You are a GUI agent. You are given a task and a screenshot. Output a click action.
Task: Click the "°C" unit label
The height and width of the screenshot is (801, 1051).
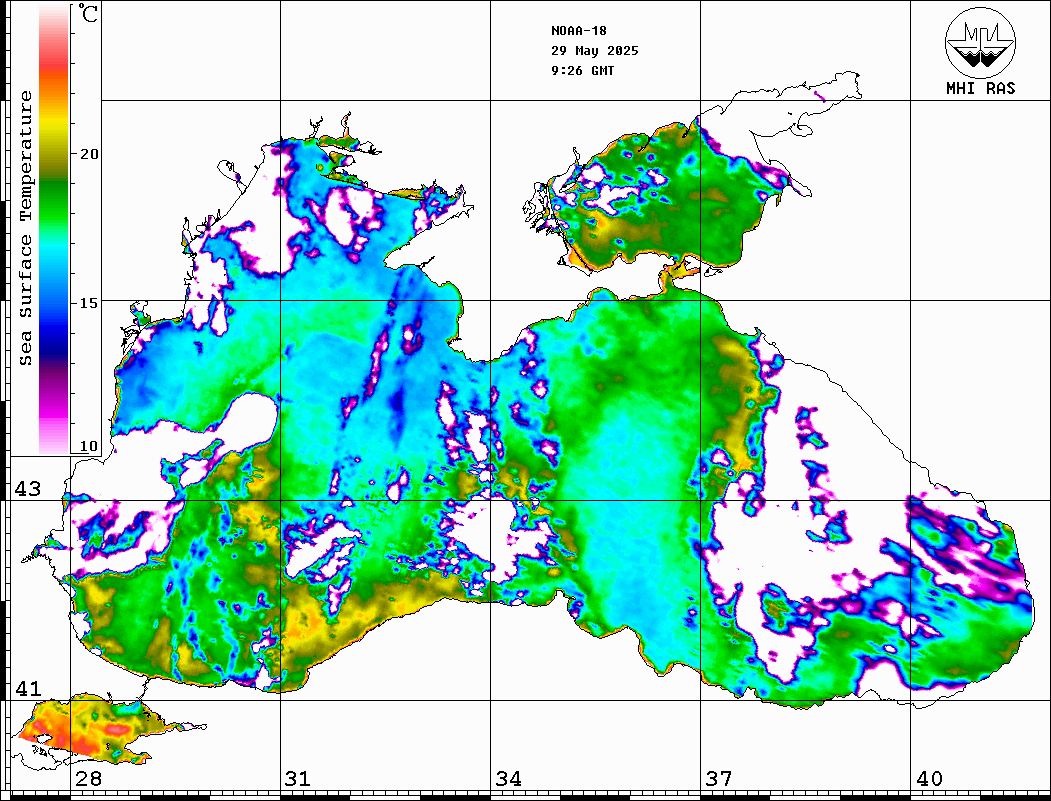pos(88,13)
